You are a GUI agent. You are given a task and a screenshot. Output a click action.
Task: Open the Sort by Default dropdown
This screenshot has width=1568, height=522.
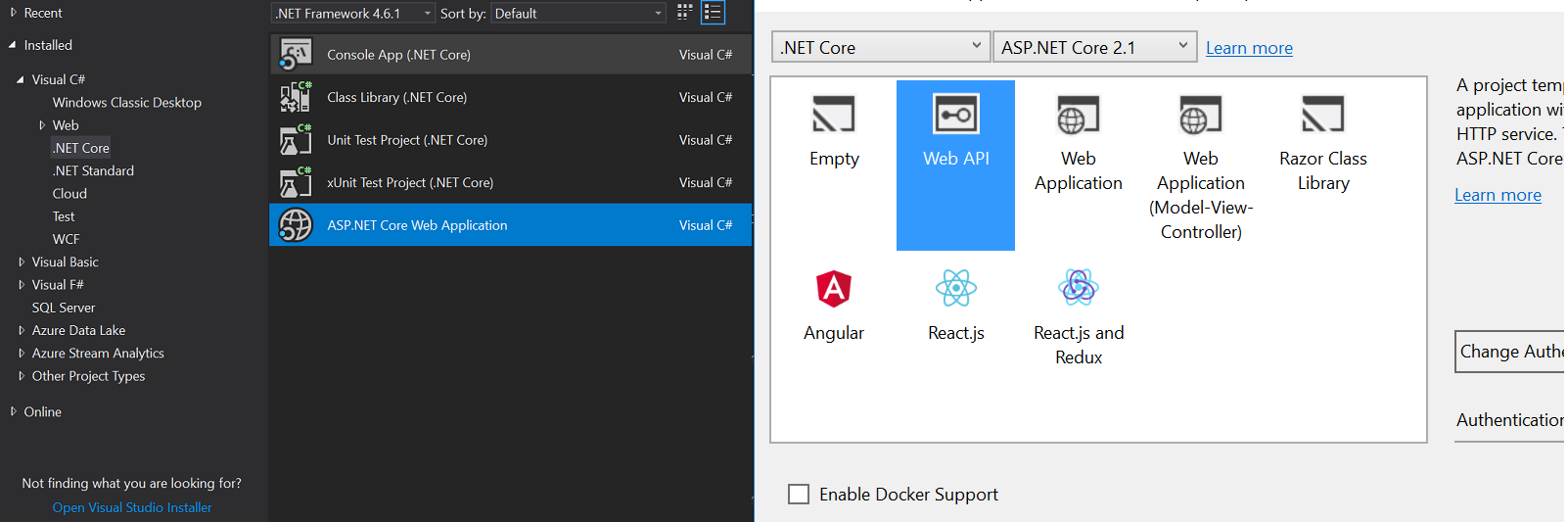pos(578,13)
